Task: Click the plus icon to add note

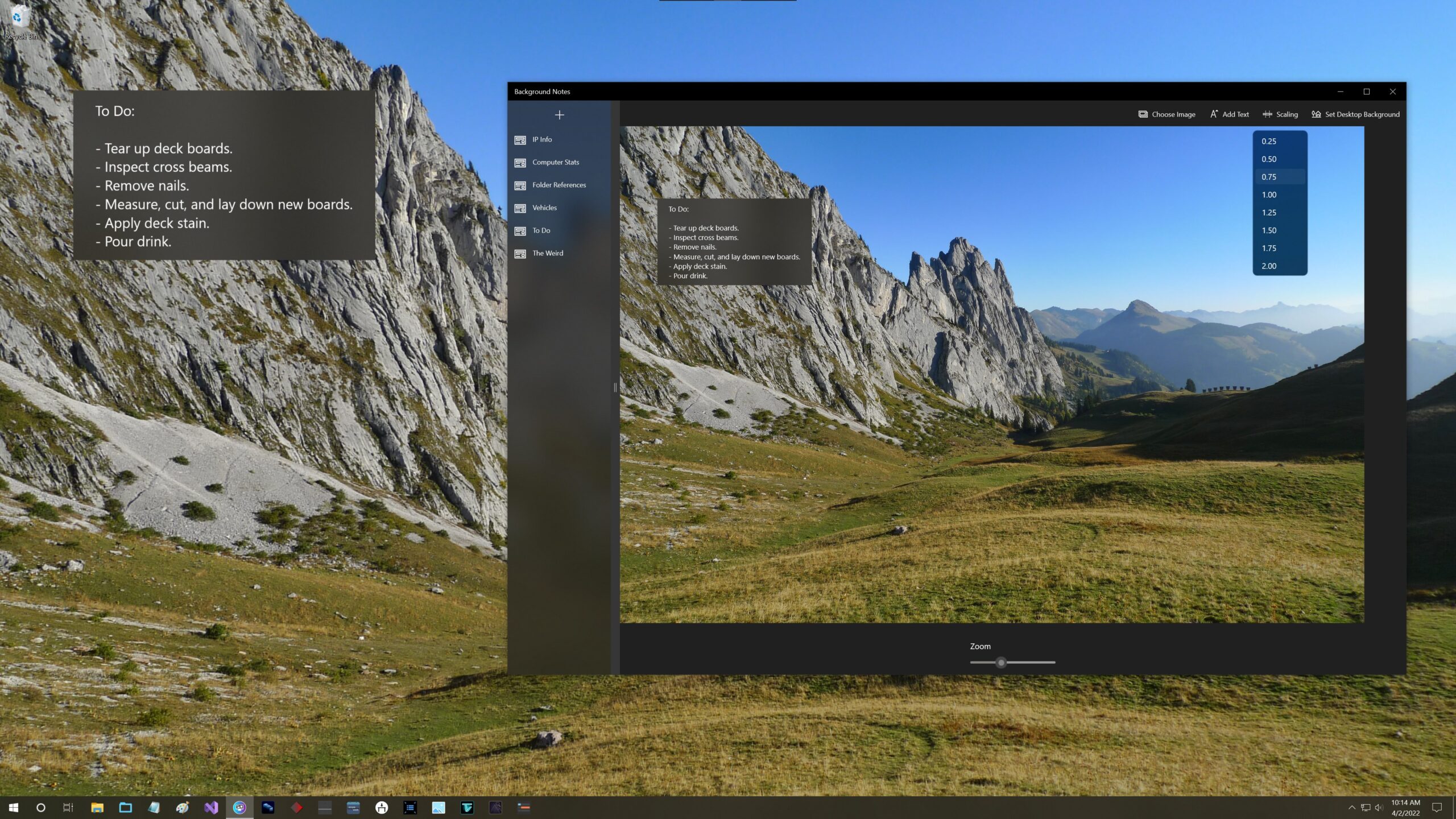Action: [x=559, y=115]
